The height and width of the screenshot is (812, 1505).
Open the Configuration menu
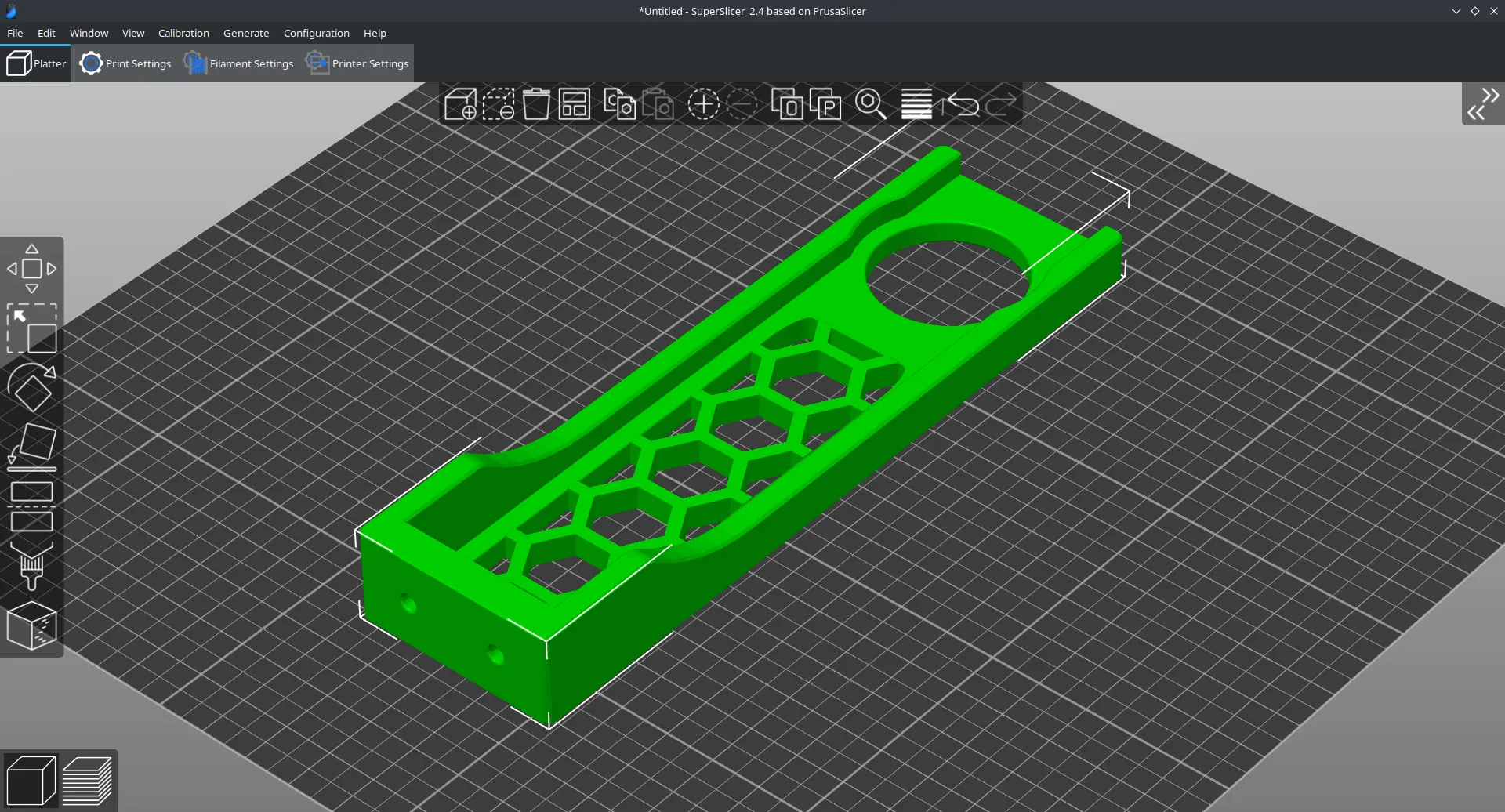click(316, 33)
